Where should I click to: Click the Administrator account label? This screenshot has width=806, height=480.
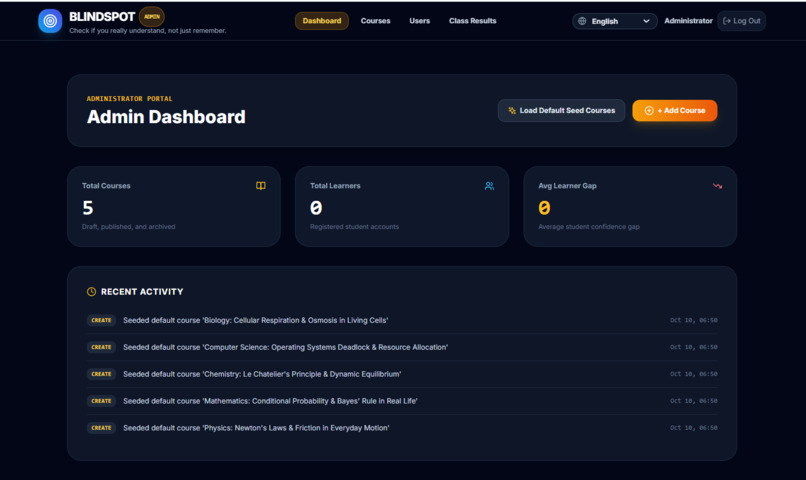(x=688, y=21)
